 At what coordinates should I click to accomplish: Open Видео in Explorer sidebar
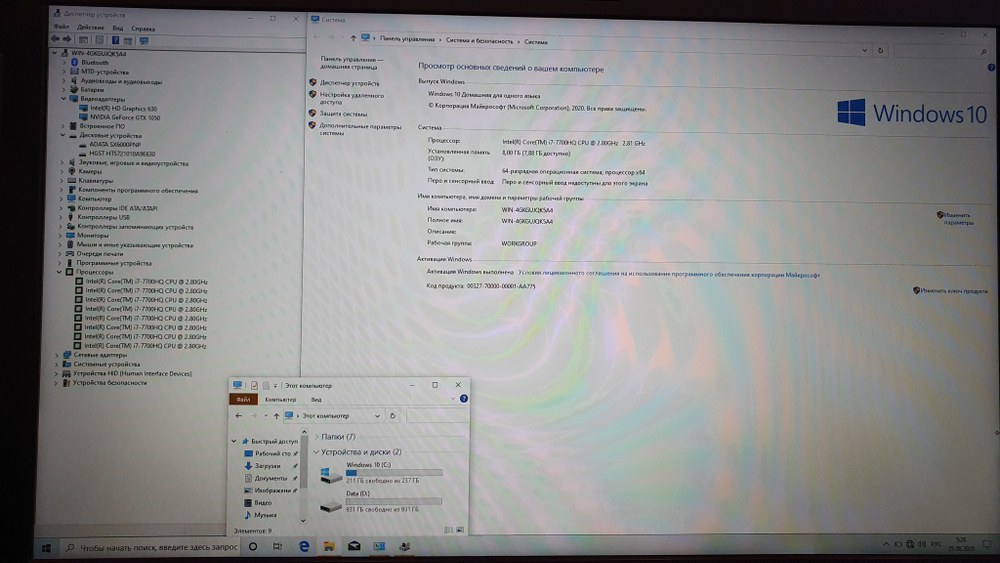(263, 503)
